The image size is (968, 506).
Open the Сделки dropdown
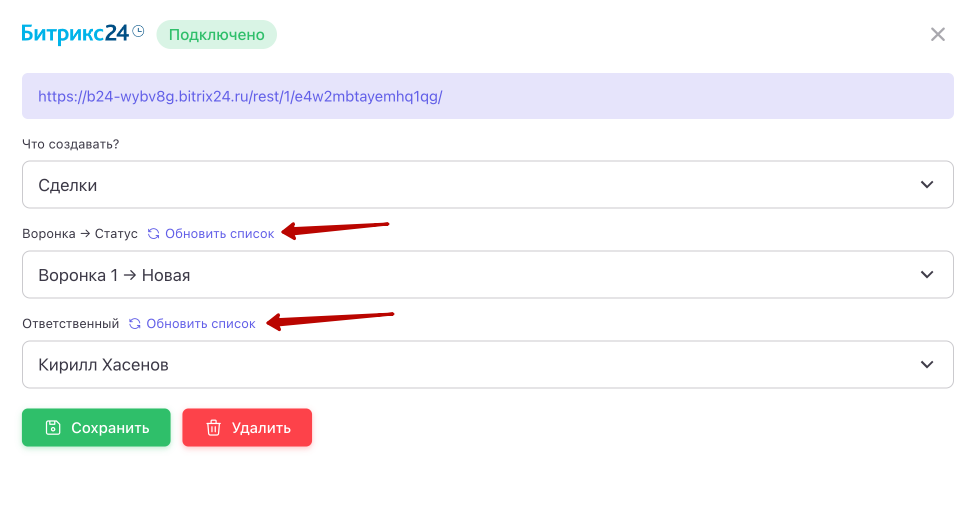487,185
